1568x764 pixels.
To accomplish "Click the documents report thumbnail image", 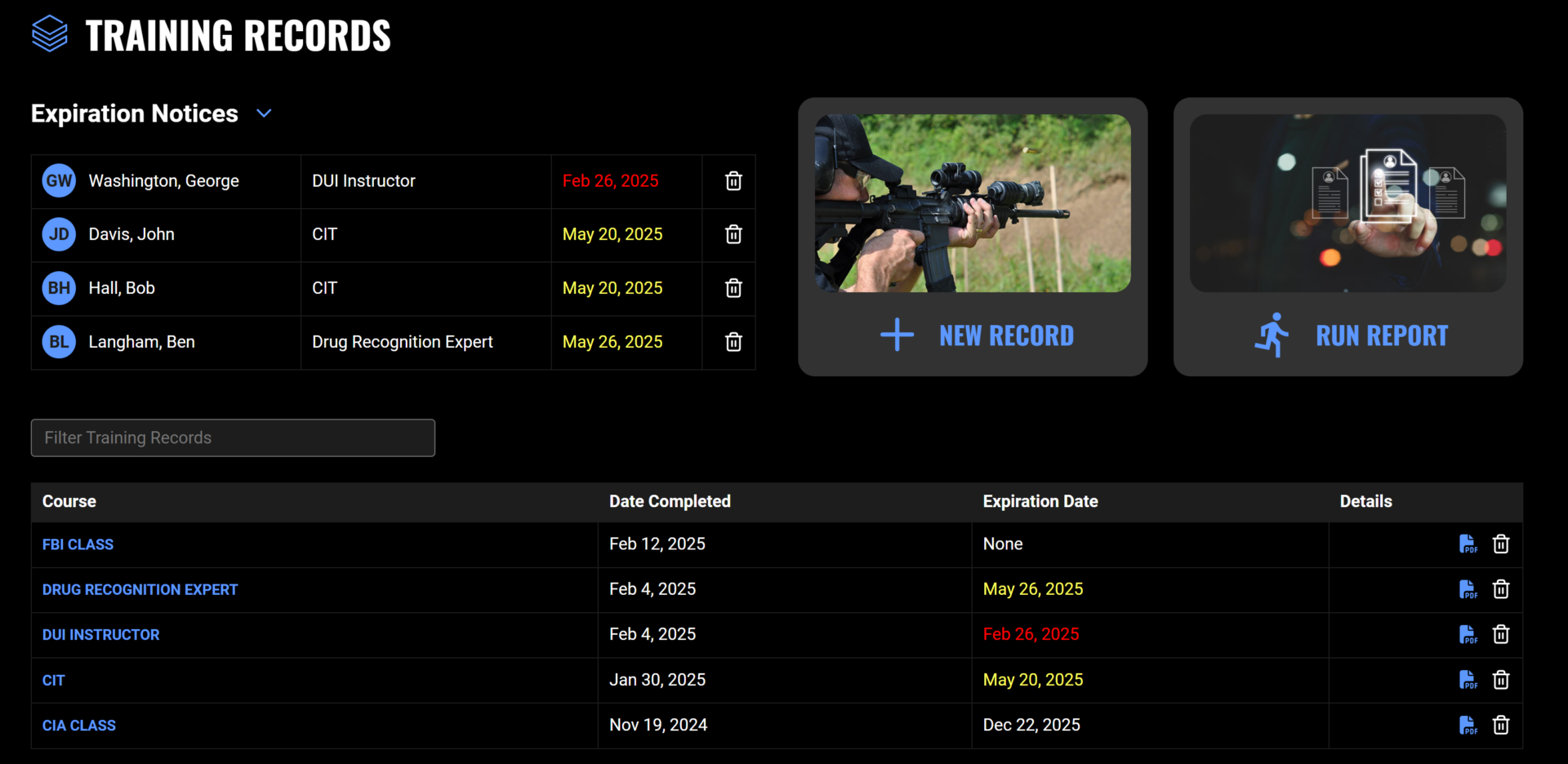I will point(1348,203).
